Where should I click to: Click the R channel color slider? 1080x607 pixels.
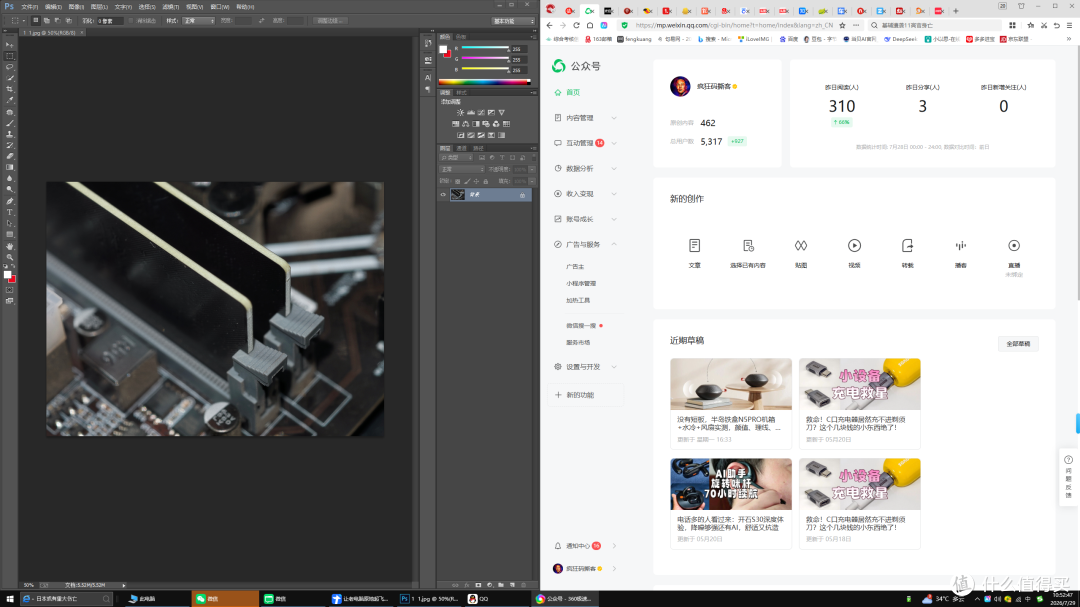click(485, 49)
